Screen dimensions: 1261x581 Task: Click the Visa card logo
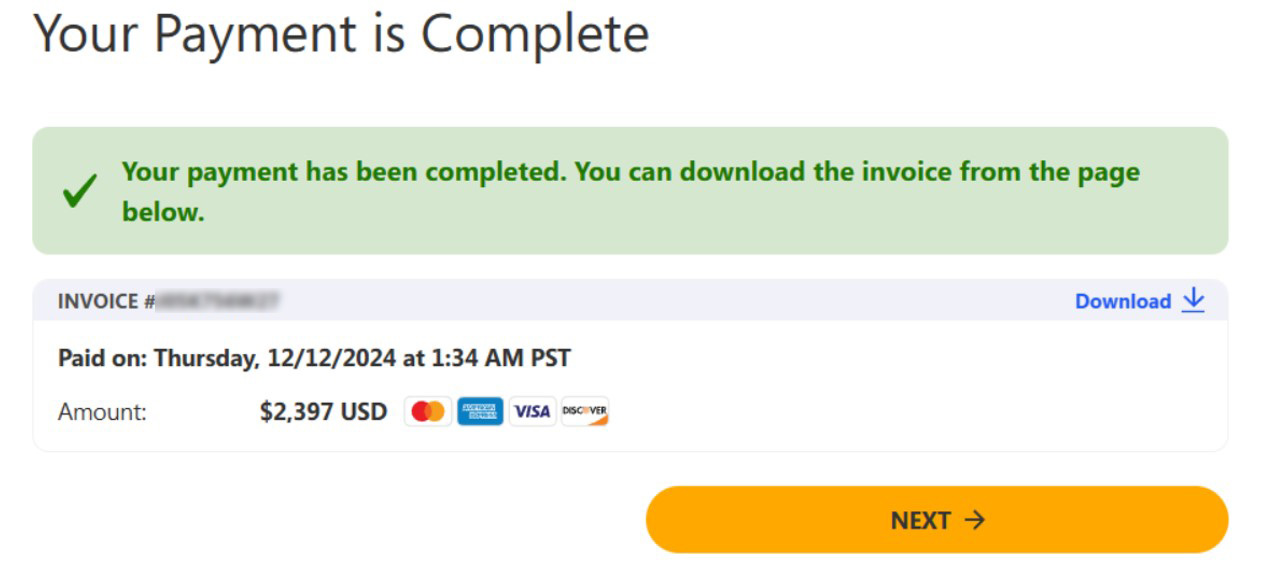[532, 411]
